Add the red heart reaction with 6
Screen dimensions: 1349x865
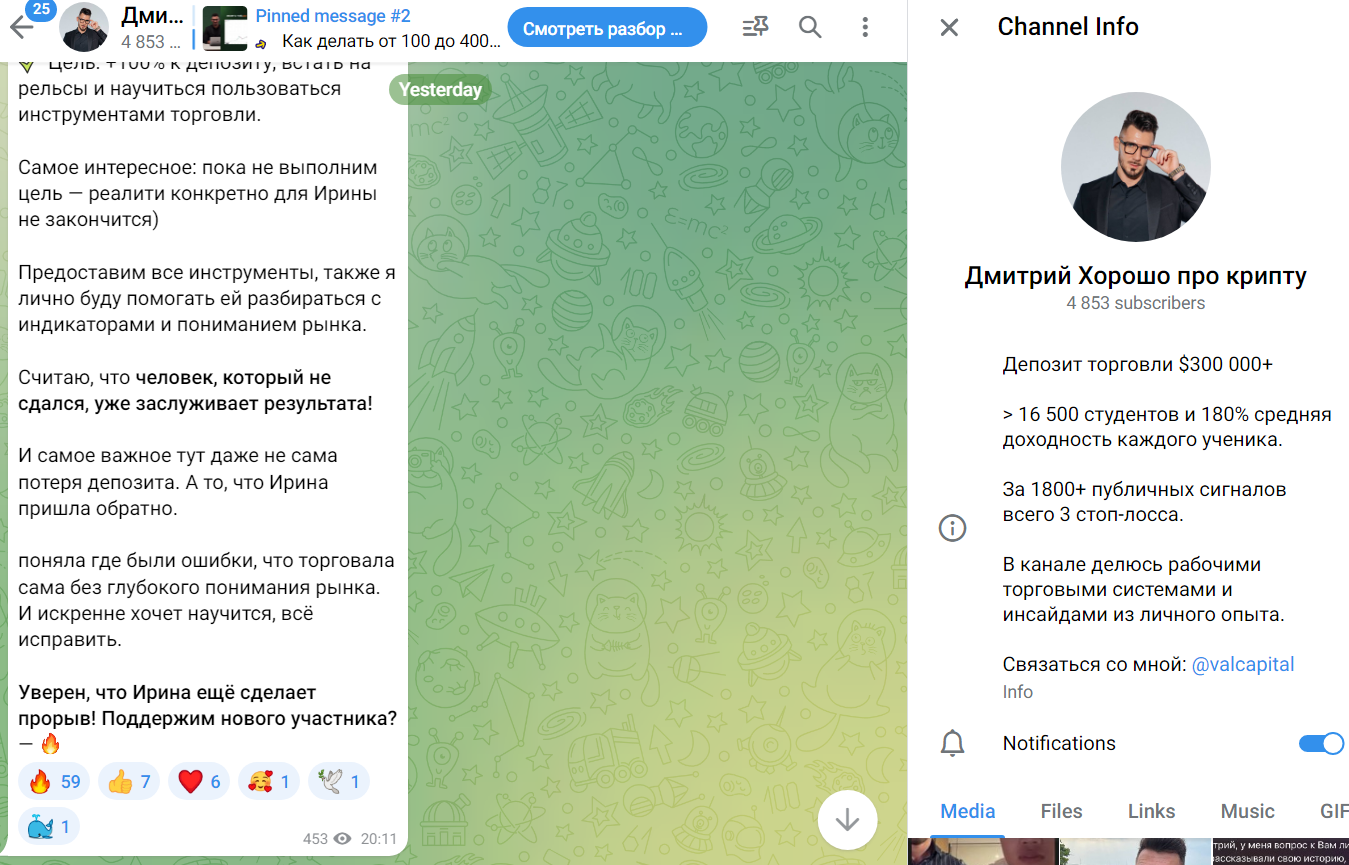click(x=199, y=781)
